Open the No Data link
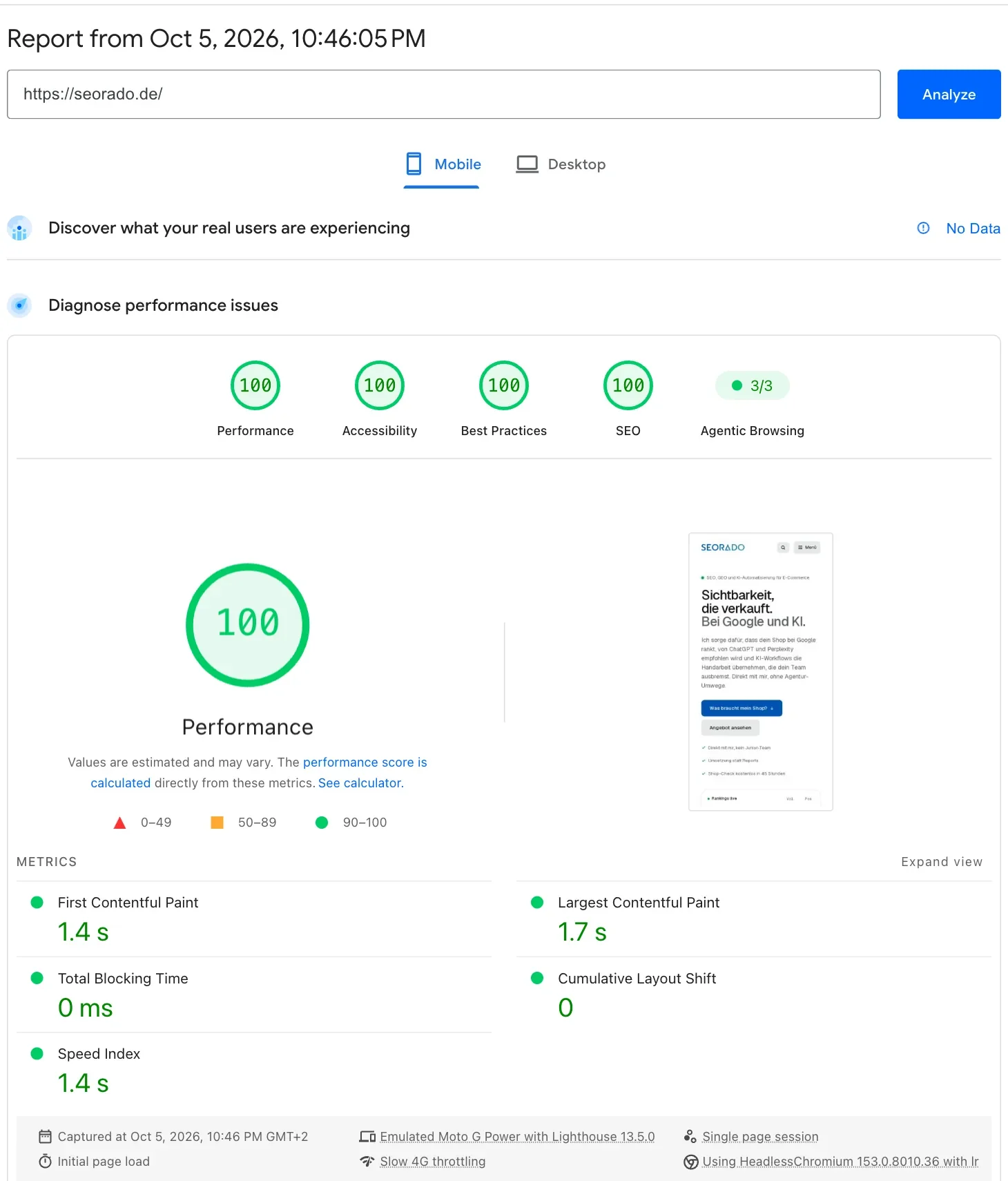Viewport: 1008px width, 1181px height. 973,228
